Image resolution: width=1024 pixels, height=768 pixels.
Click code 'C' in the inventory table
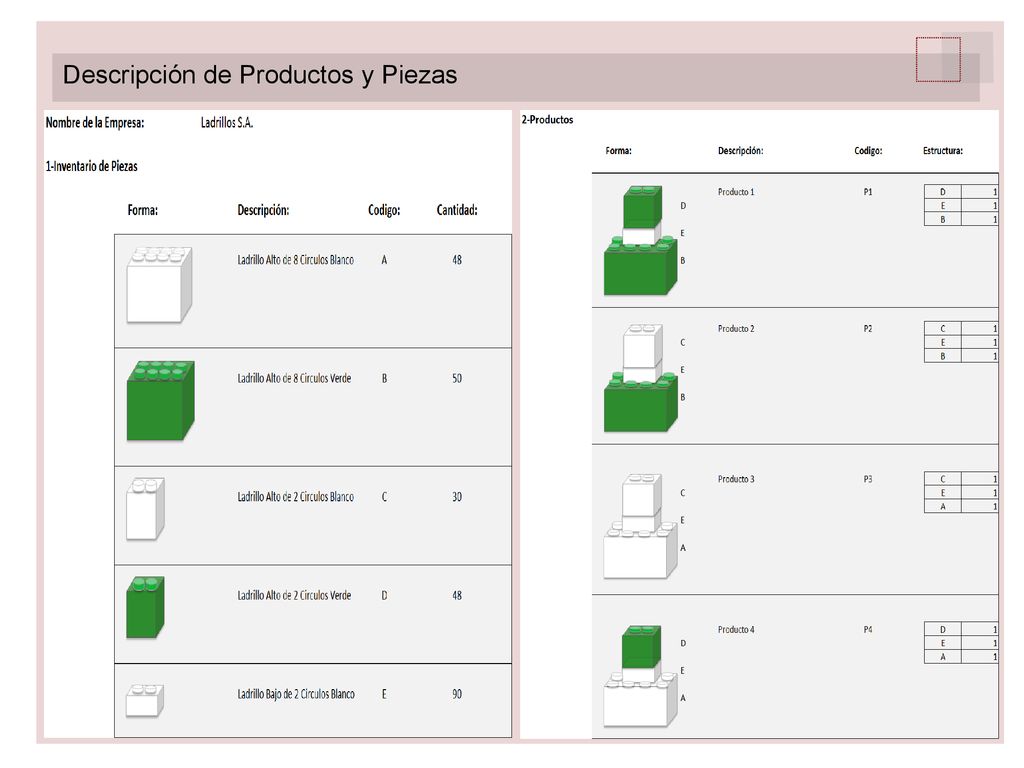tap(384, 497)
